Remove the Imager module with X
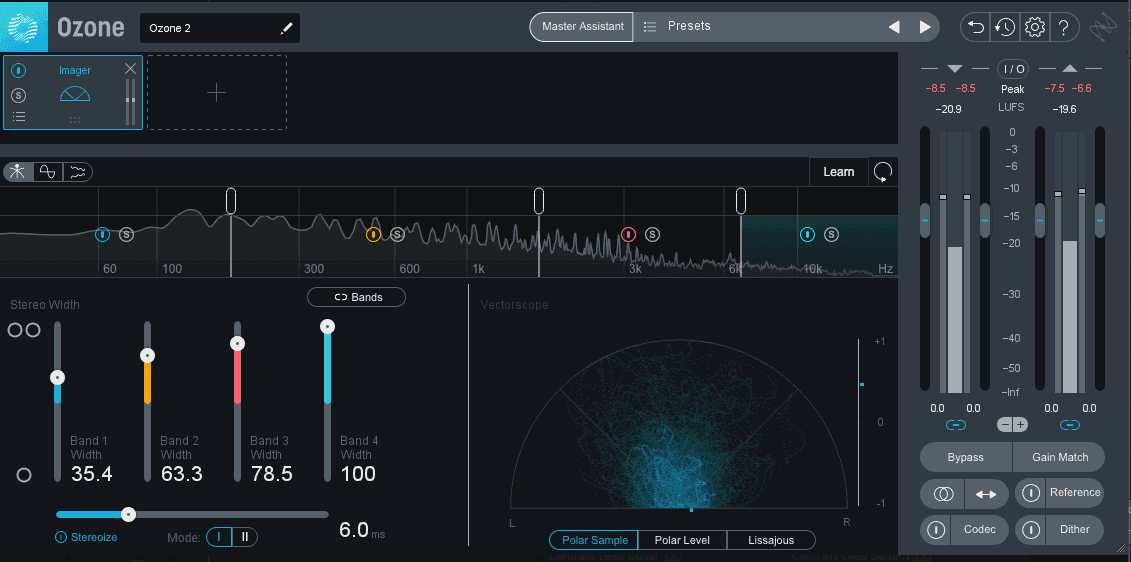Image resolution: width=1131 pixels, height=562 pixels. [x=130, y=69]
